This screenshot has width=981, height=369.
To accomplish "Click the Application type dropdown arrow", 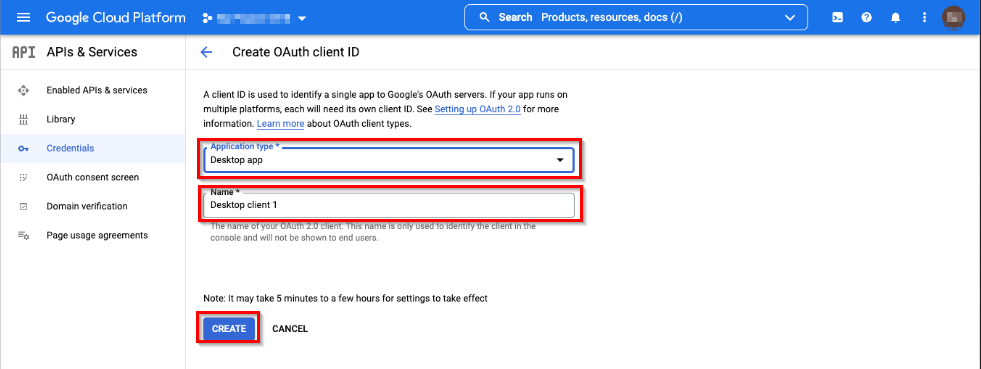I will pos(560,160).
